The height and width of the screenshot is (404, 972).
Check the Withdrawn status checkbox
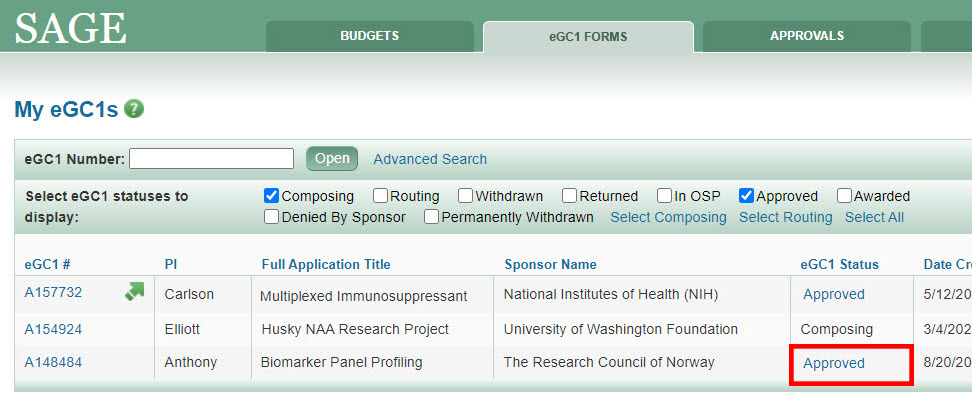[466, 196]
